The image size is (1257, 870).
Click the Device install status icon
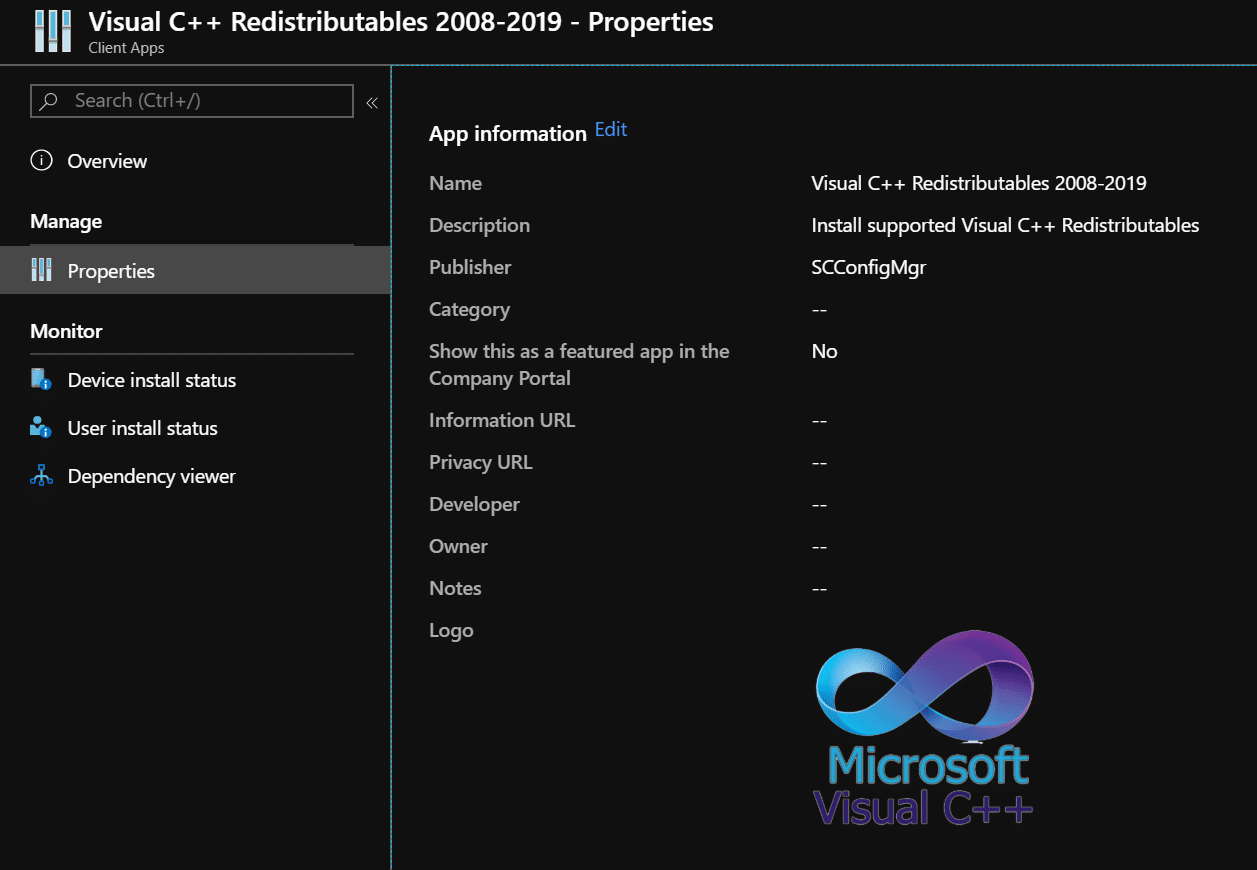click(41, 379)
